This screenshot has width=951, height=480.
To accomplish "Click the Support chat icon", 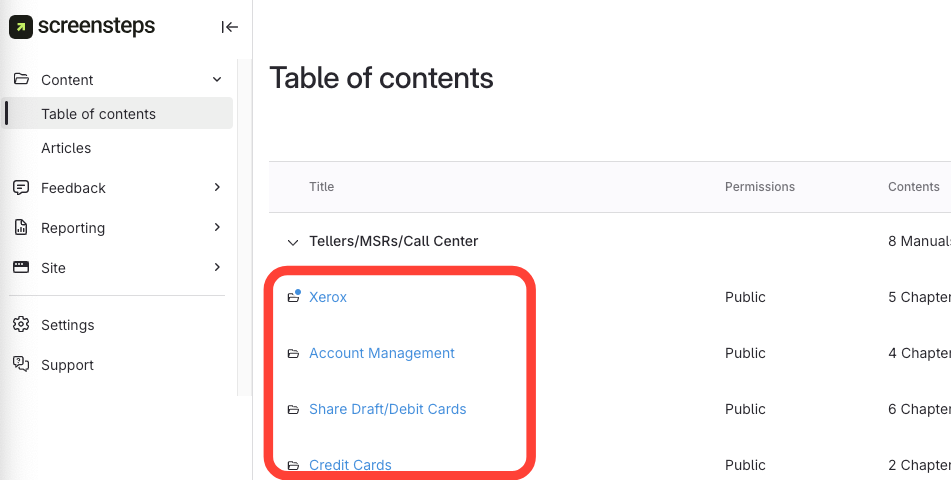I will (21, 365).
